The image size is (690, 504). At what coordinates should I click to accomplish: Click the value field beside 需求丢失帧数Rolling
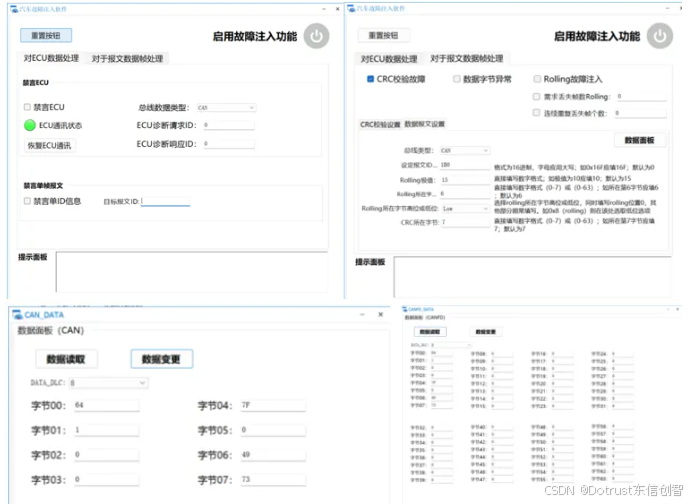(641, 96)
